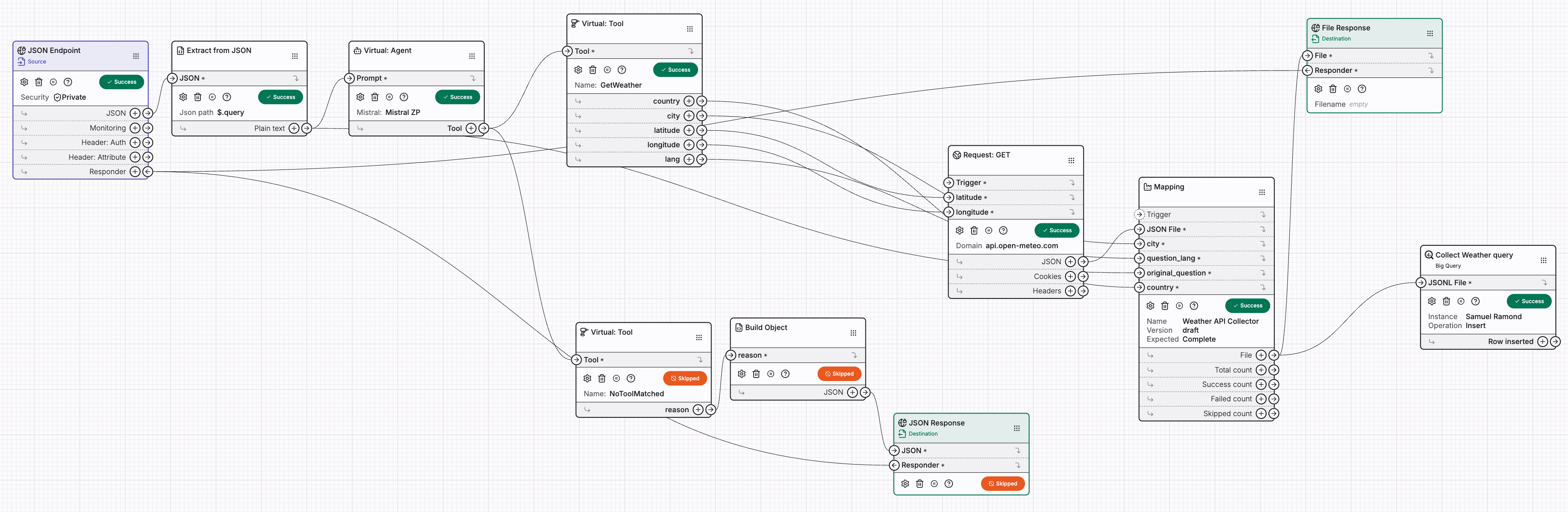Click the Skipped badge on the Build Object node
1568x512 pixels.
(839, 373)
